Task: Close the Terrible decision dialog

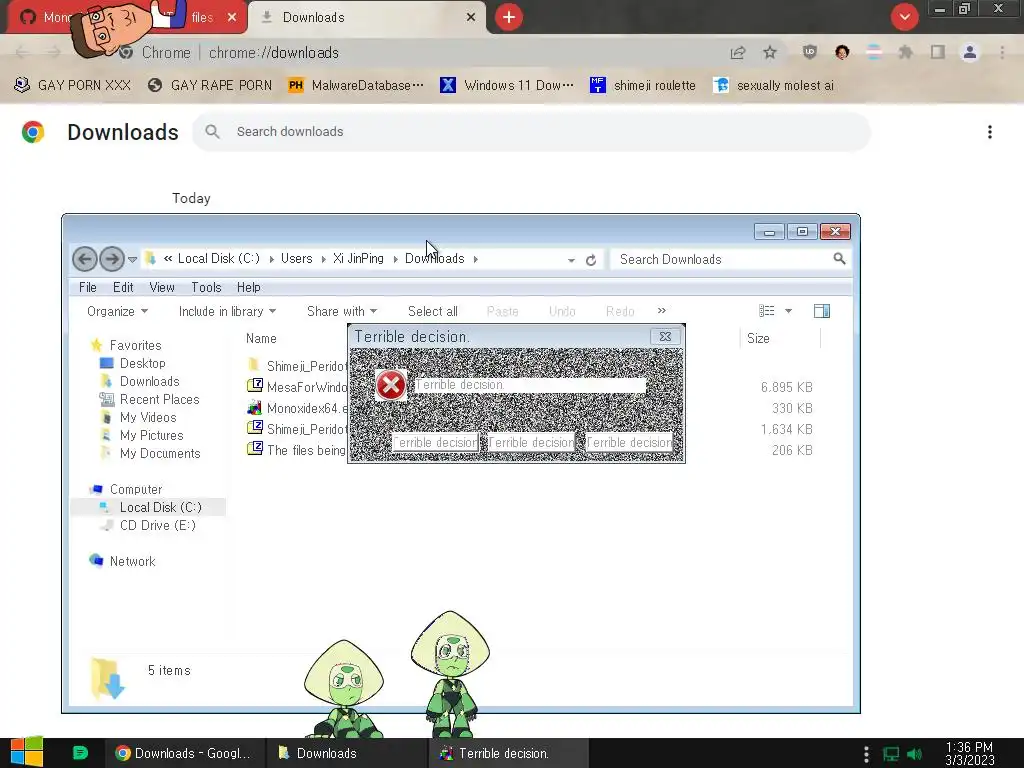Action: point(665,336)
